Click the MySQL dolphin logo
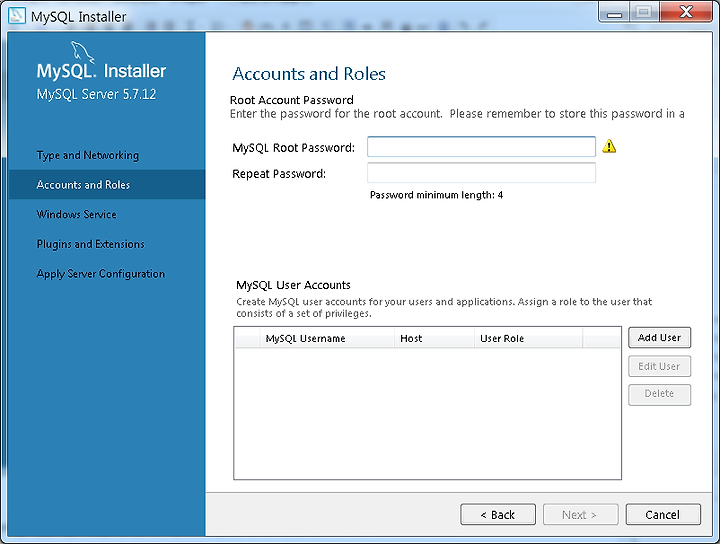This screenshot has width=720, height=544. pos(83,52)
